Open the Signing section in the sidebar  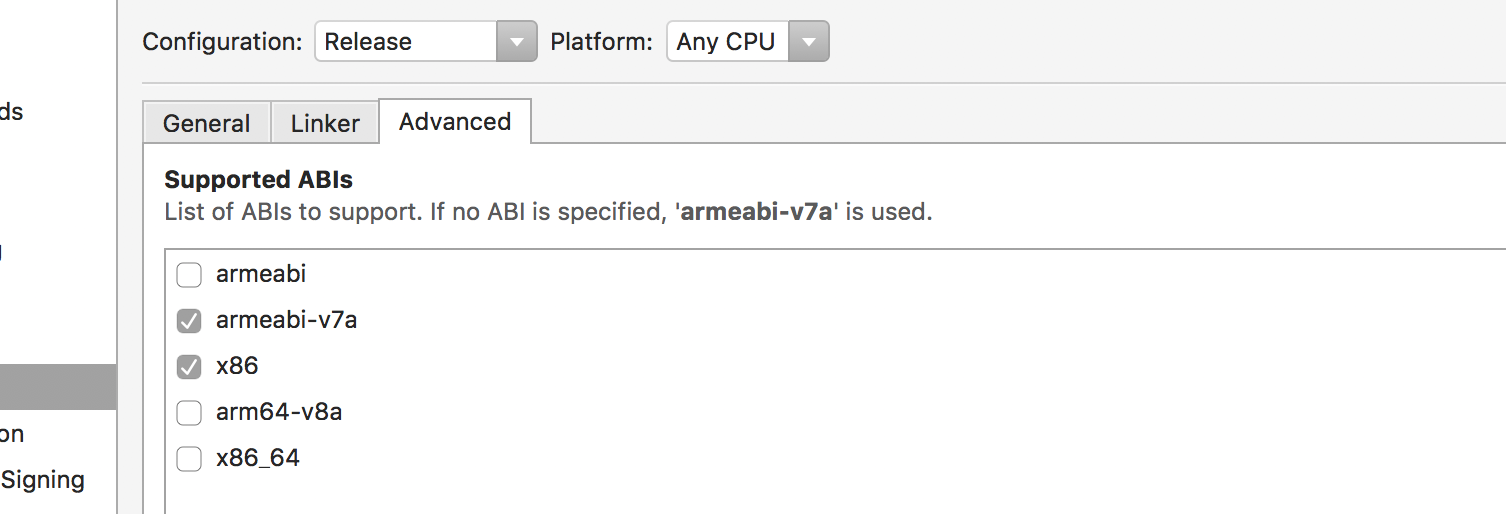(43, 480)
